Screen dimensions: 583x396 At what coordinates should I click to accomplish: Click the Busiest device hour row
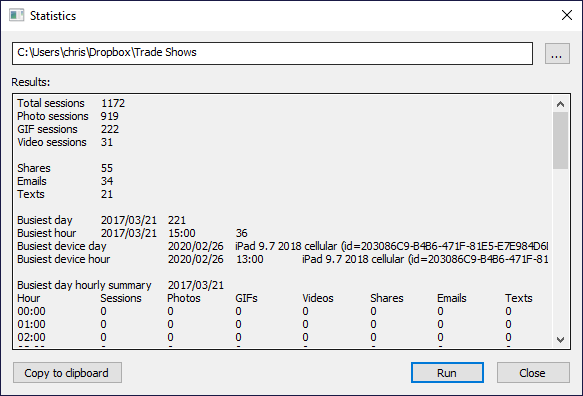283,259
